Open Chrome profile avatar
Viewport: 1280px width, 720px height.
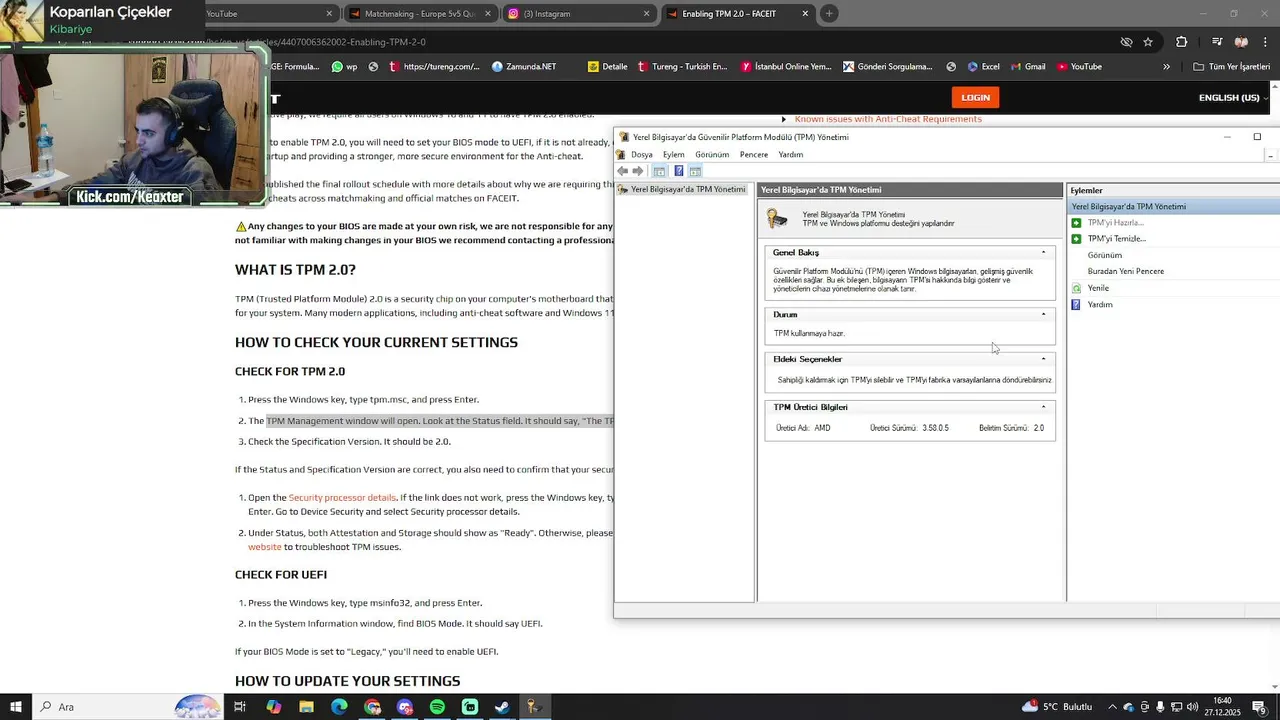pyautogui.click(x=1241, y=42)
